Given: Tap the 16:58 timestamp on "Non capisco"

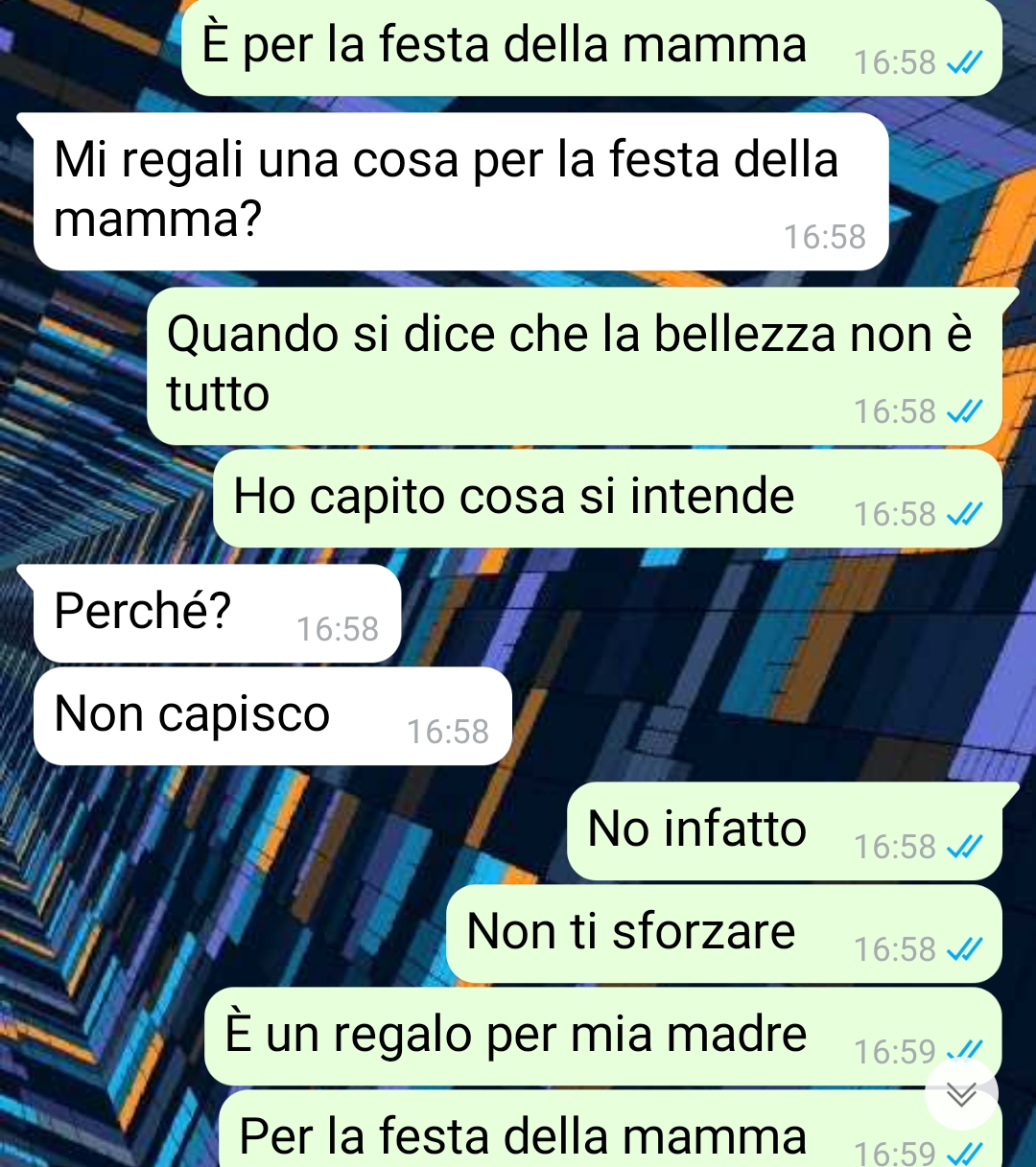Looking at the screenshot, I should tap(448, 732).
